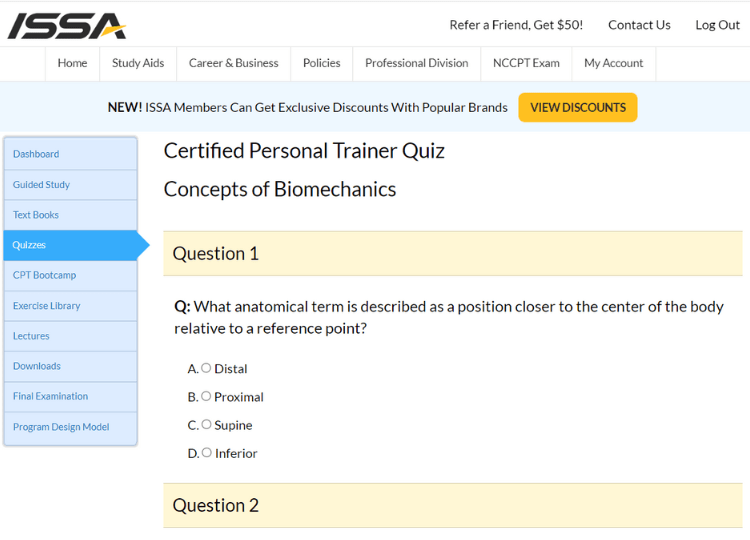Open Dashboard in the sidebar
Screen dimensions: 750x540
71,154
